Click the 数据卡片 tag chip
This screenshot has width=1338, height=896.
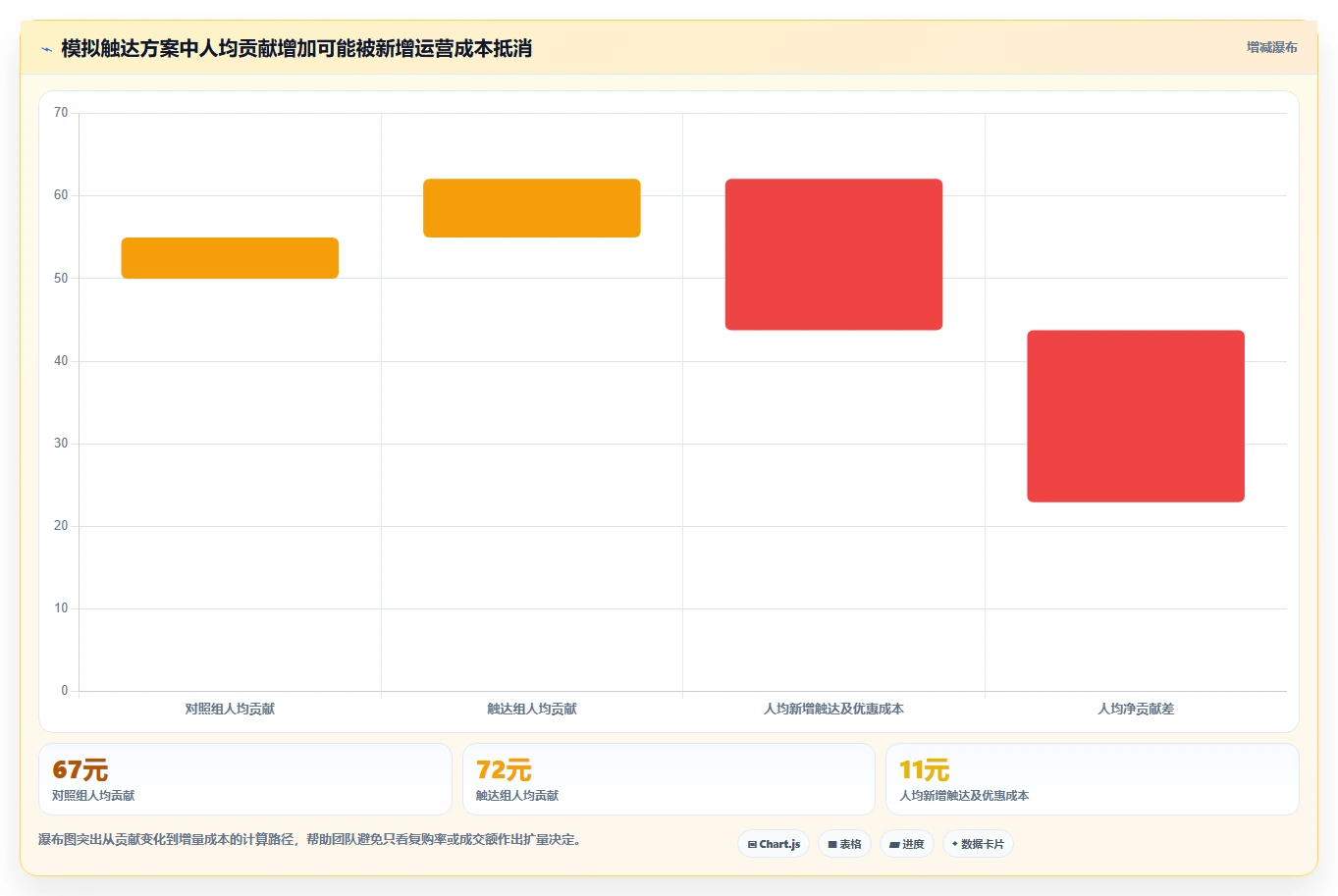[x=978, y=844]
